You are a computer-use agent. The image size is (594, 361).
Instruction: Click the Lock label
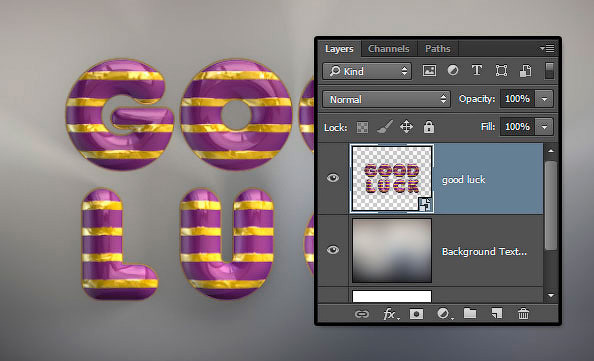click(x=336, y=128)
